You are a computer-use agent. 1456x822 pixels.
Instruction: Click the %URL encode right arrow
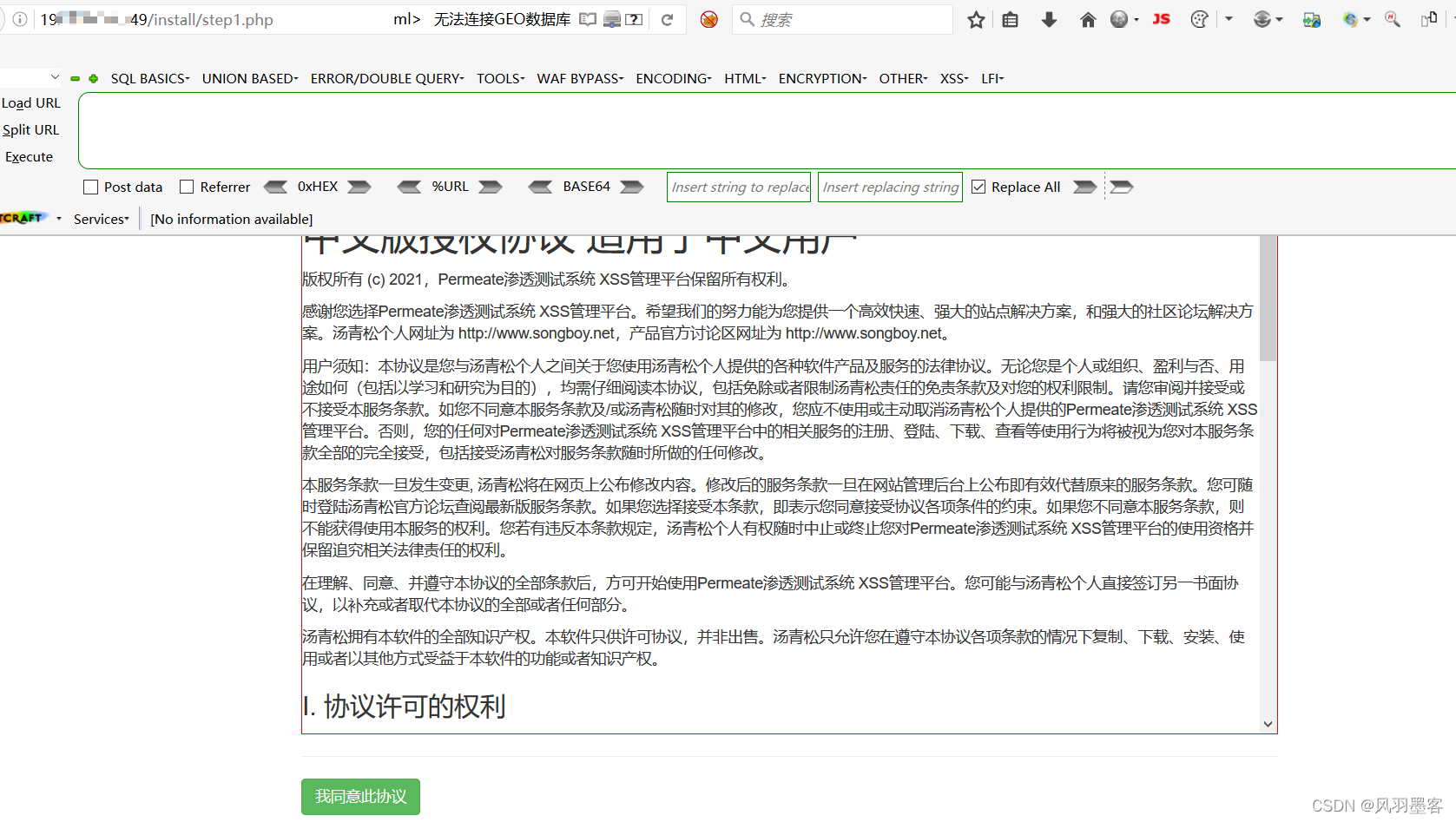491,187
